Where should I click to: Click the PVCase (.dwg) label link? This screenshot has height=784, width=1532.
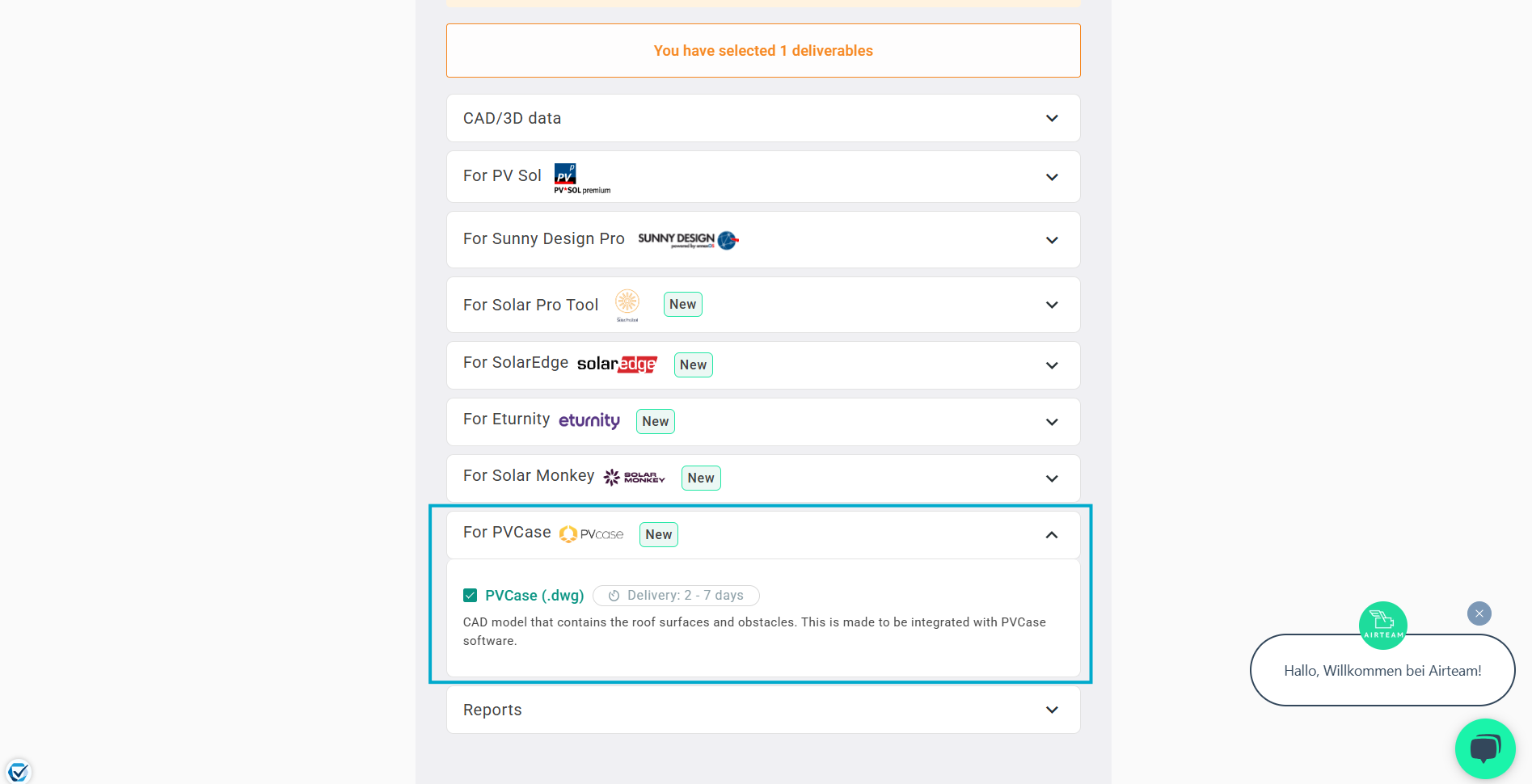coord(534,596)
